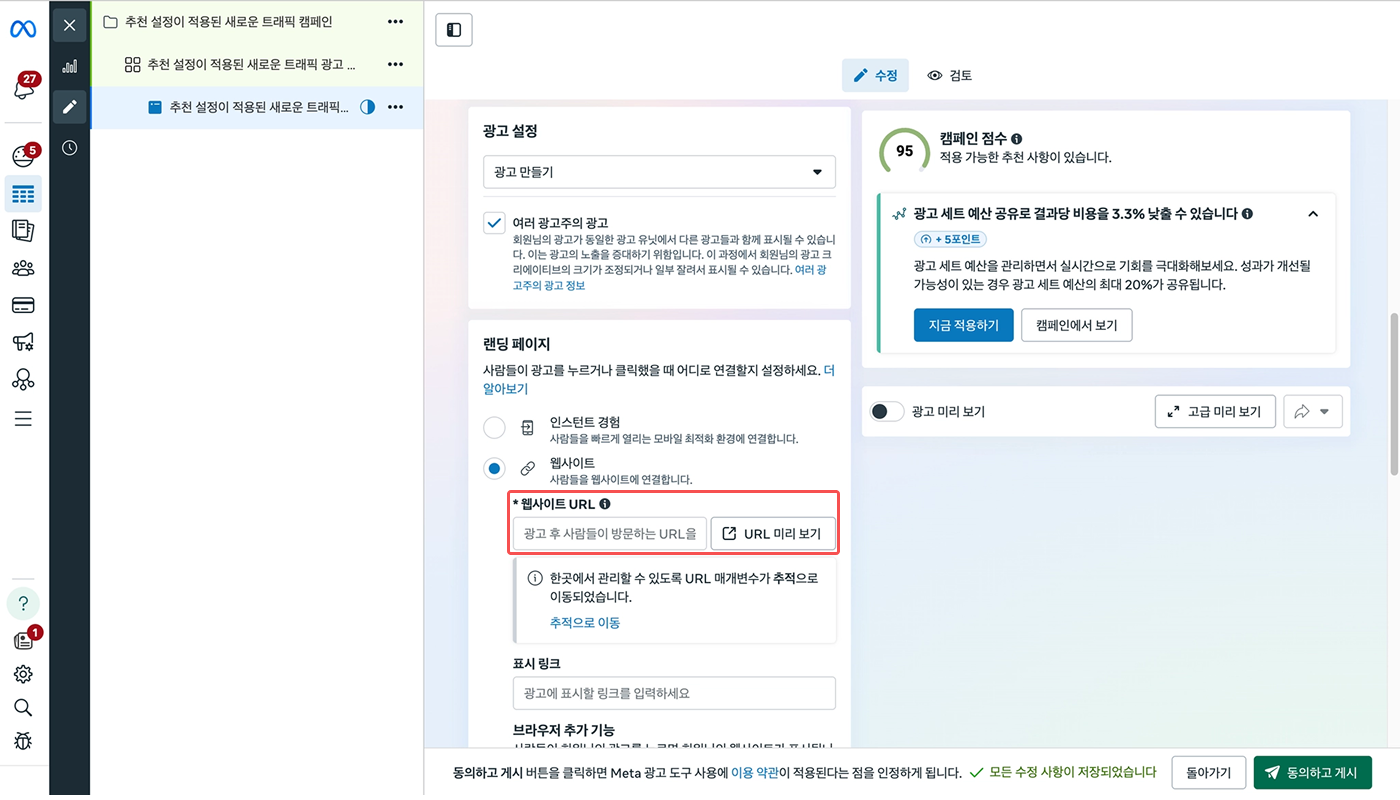Open the clock history icon
Screen dimensions: 1400x800
click(69, 148)
